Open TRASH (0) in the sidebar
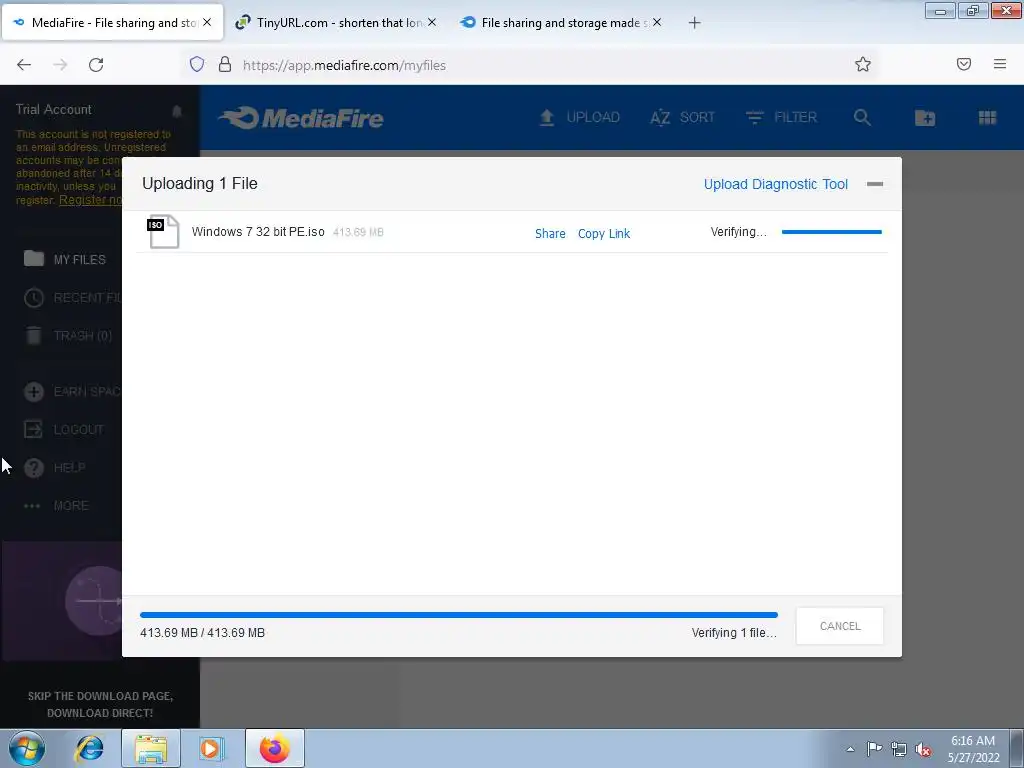Viewport: 1024px width, 768px height. (68, 336)
